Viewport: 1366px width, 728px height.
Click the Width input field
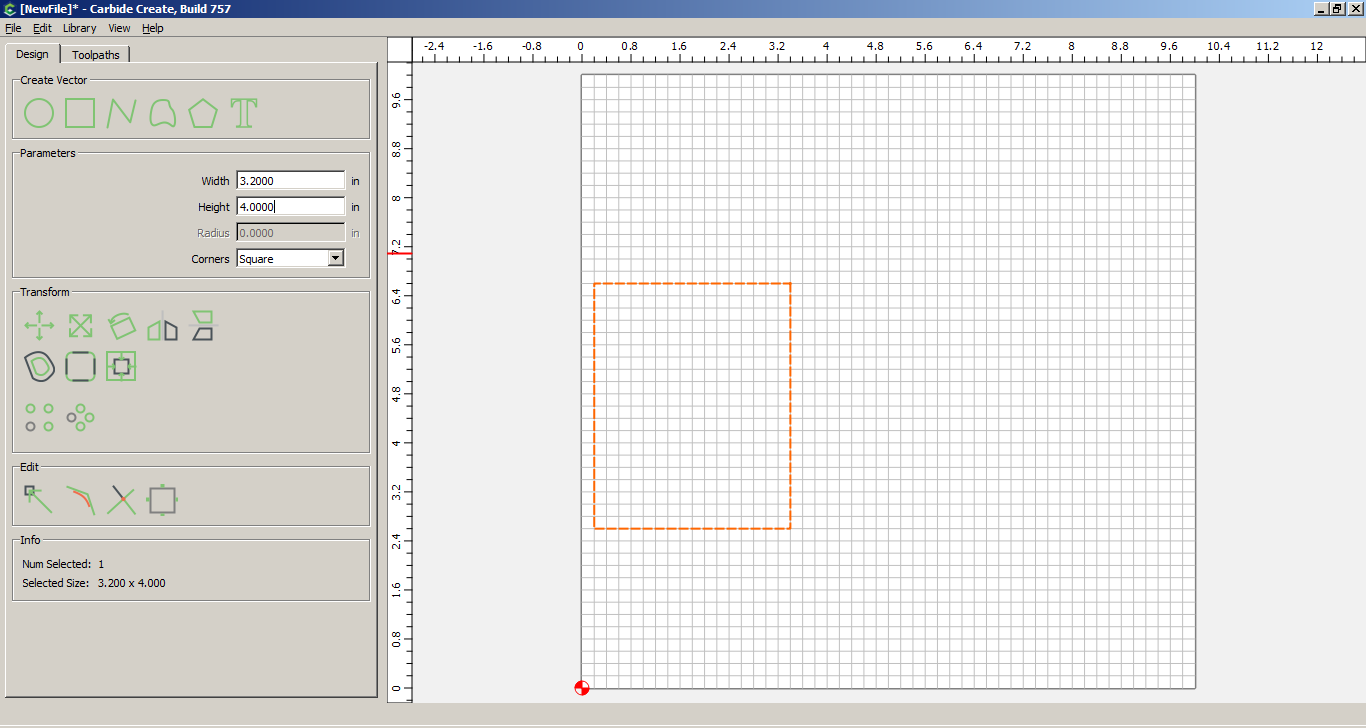290,181
